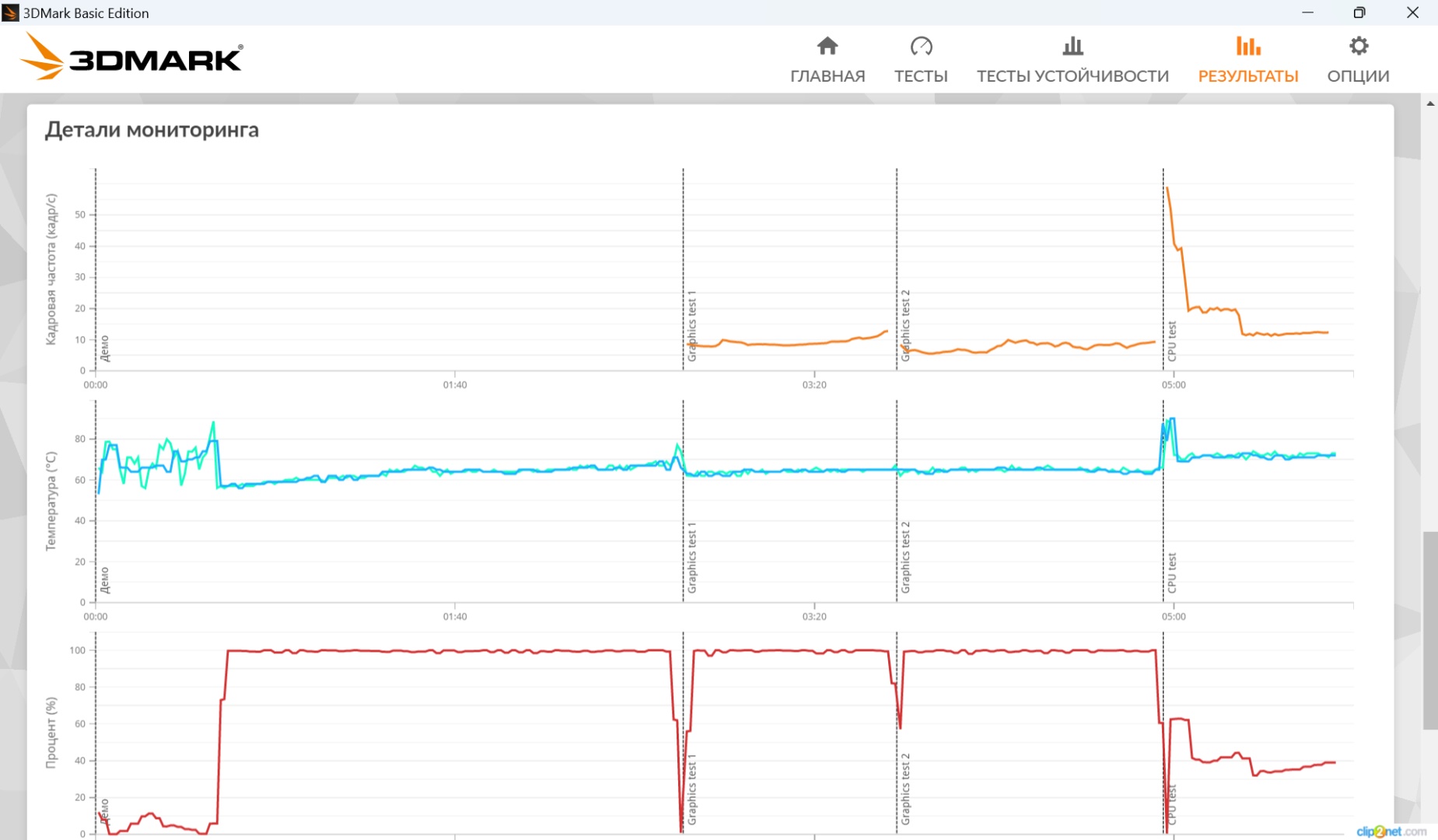Image resolution: width=1438 pixels, height=840 pixels.
Task: Select Graphics test 2 marker in percent chart
Action: 905,789
